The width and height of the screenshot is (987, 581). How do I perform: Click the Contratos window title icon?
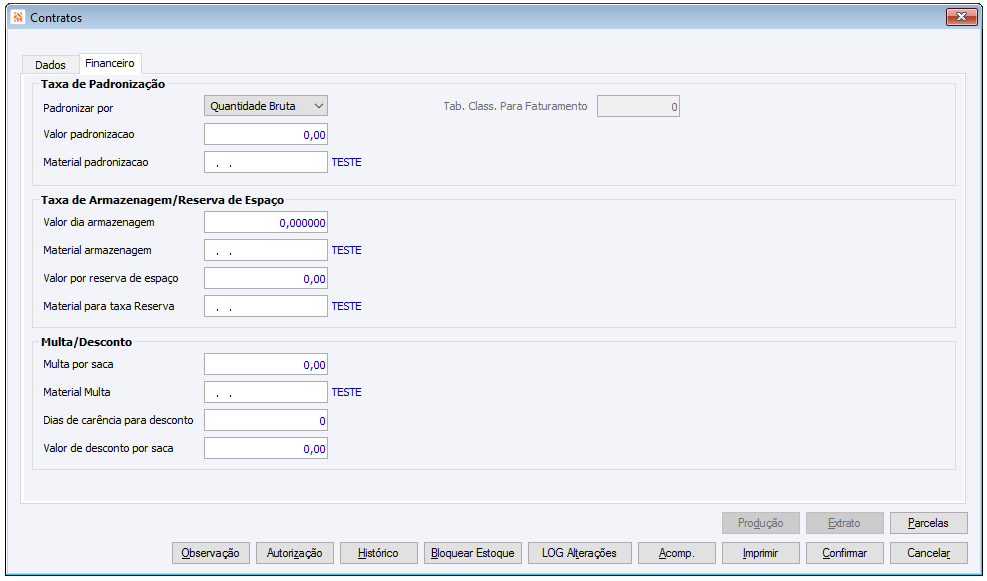(x=17, y=17)
